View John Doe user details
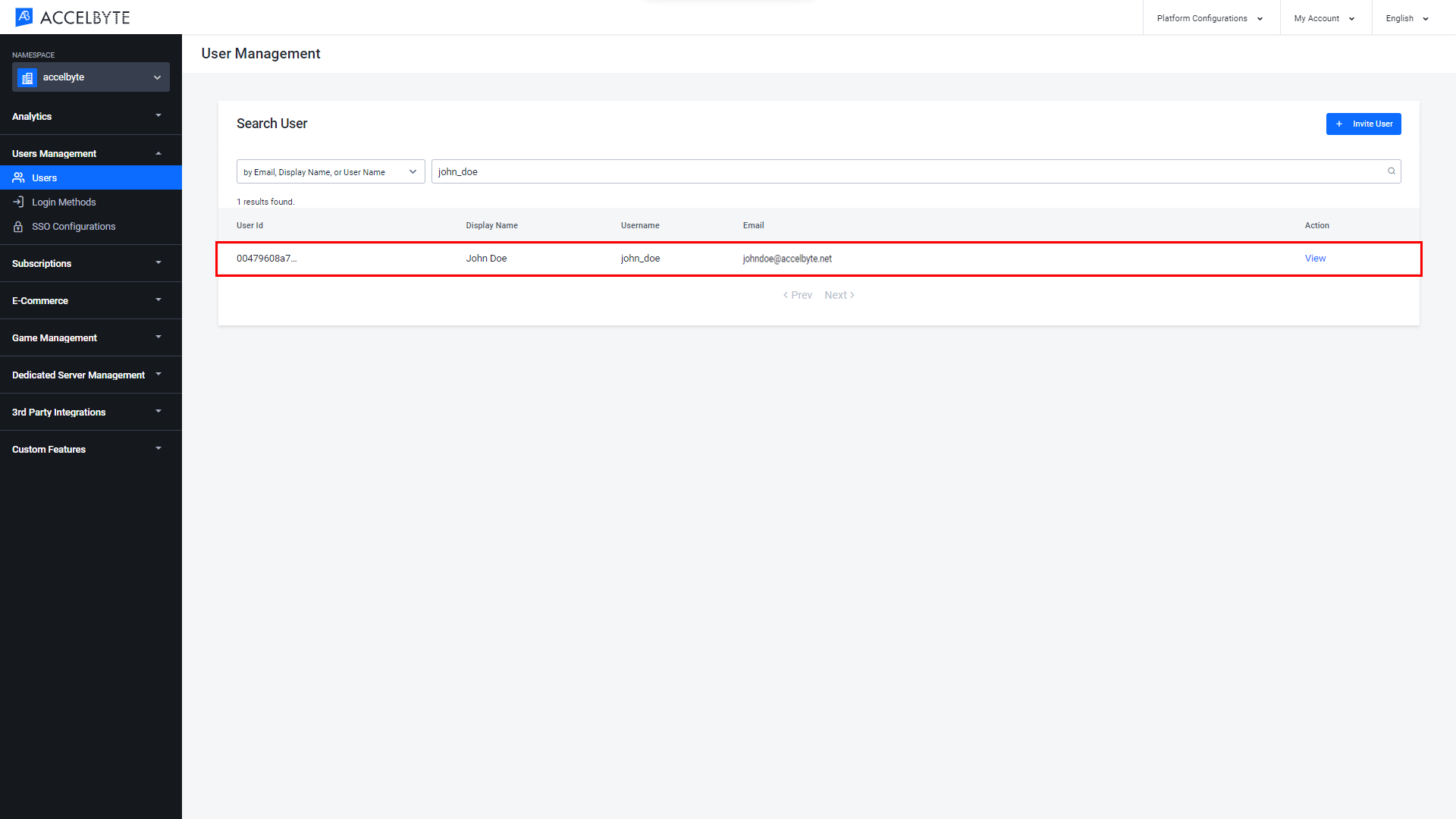The image size is (1456, 819). coord(1315,258)
